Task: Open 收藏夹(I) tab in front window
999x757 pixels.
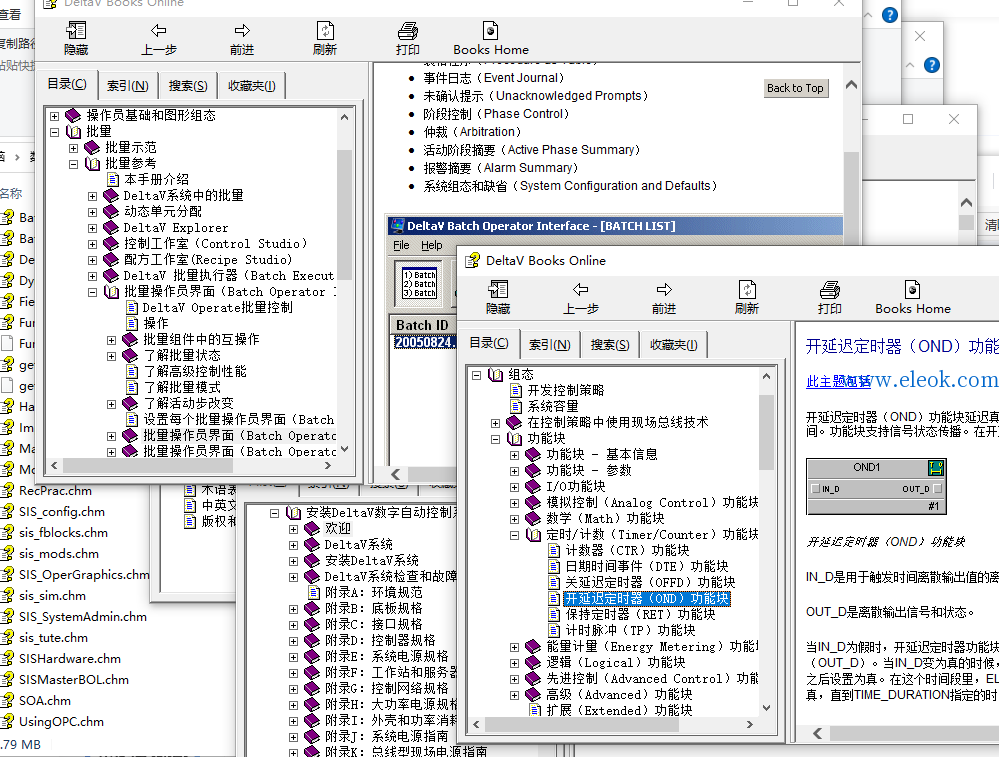Action: point(673,345)
